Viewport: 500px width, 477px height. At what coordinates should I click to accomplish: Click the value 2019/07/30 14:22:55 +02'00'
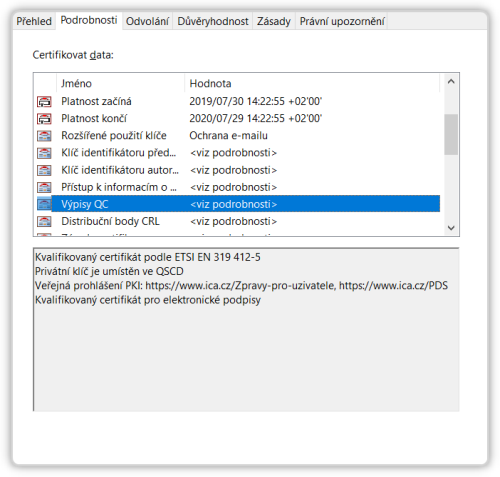tap(256, 101)
